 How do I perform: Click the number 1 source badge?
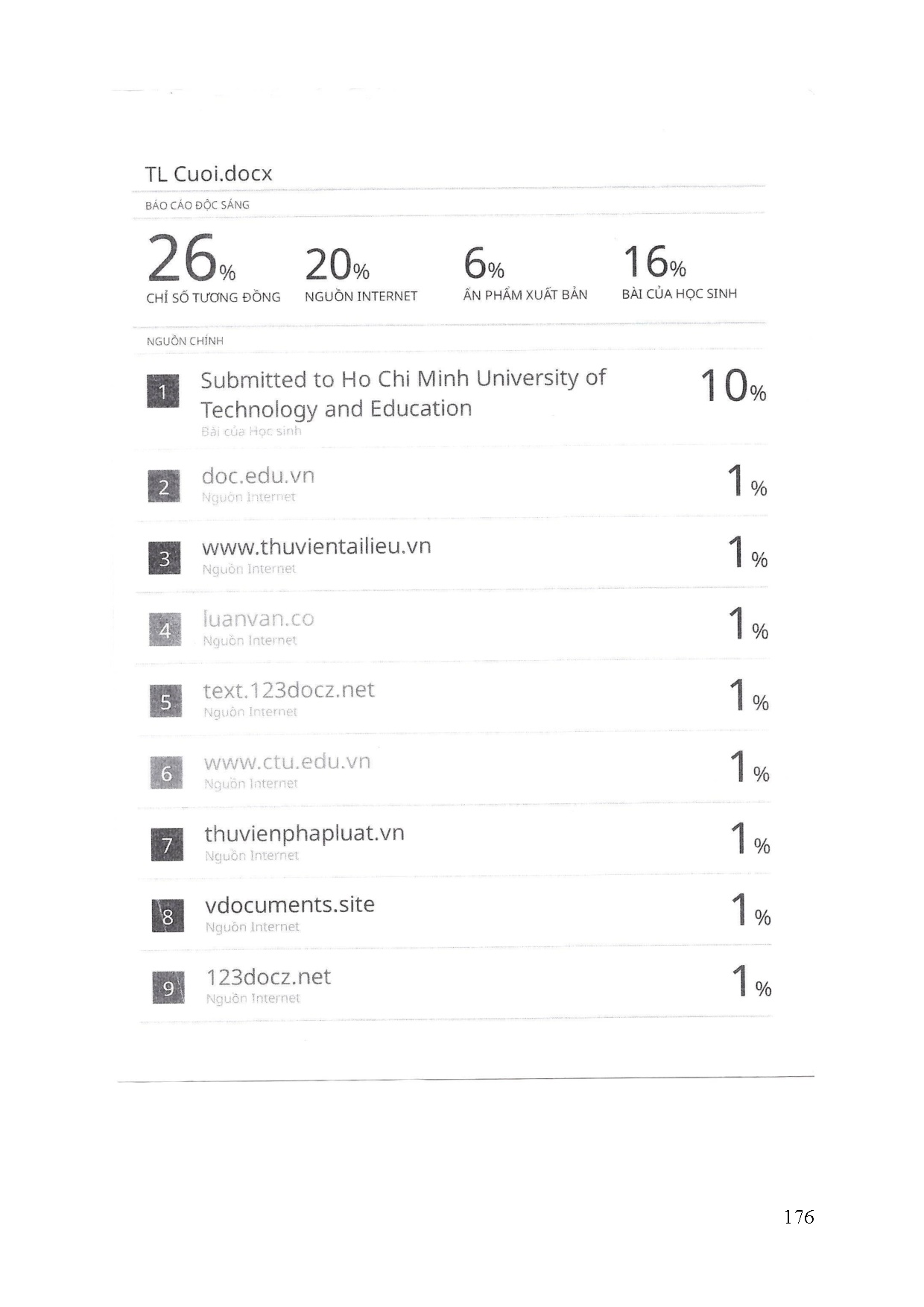[x=163, y=392]
